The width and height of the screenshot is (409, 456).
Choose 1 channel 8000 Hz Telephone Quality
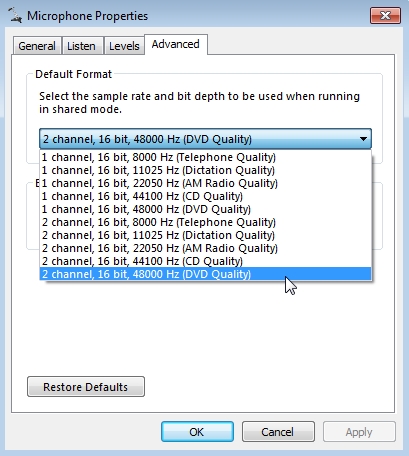pos(205,157)
